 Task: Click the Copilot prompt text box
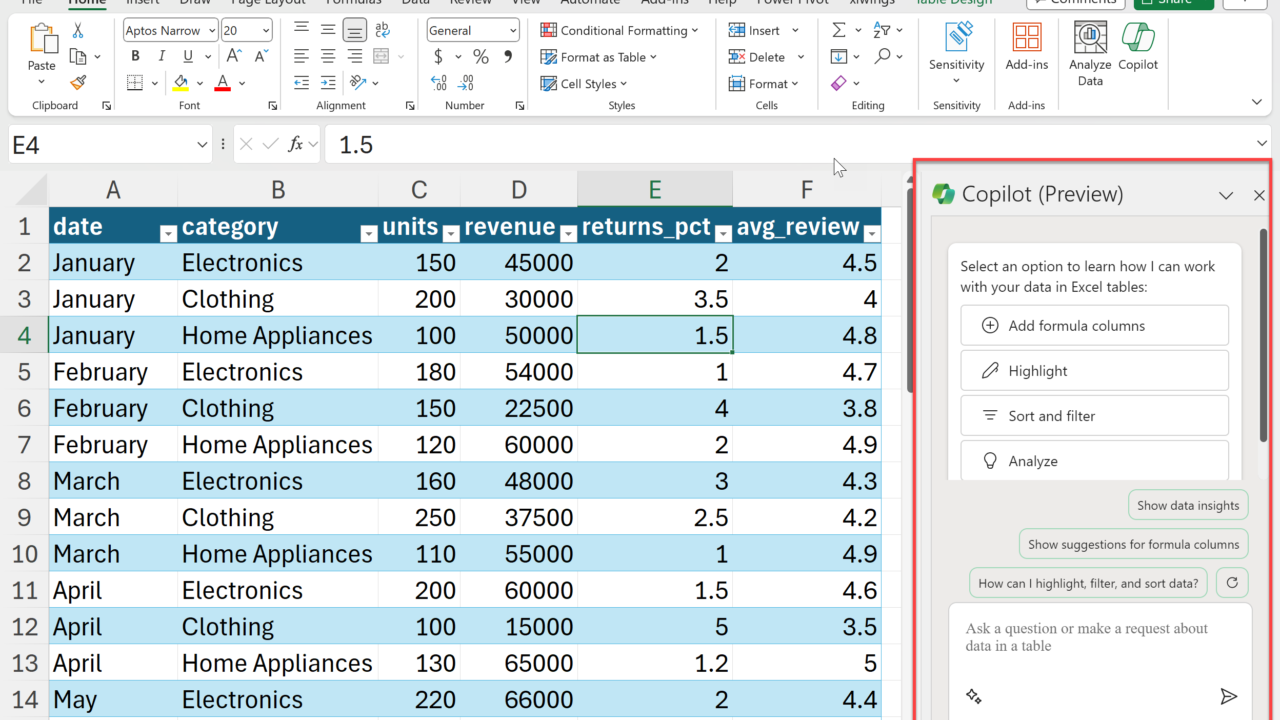click(1085, 638)
